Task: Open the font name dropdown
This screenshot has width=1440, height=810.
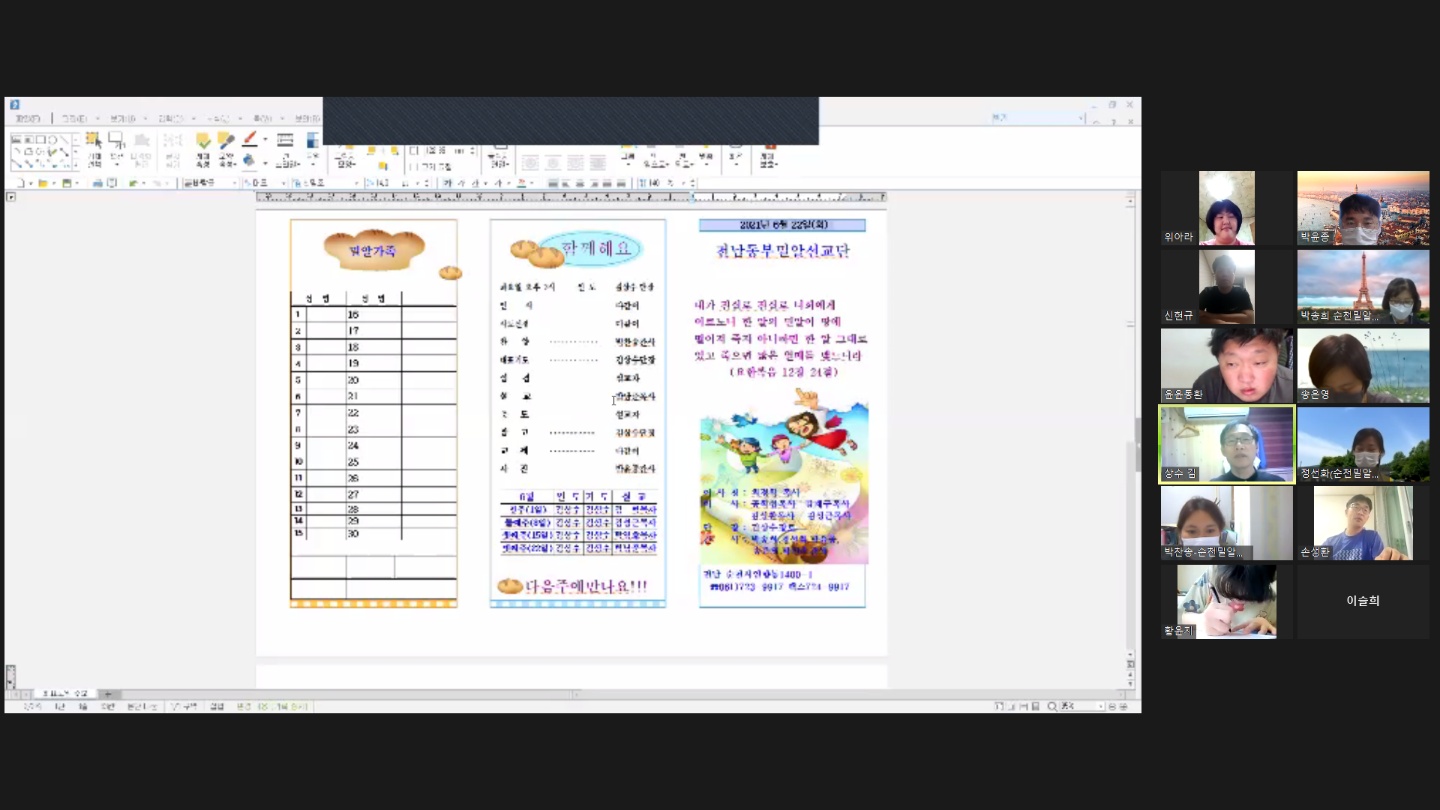Action: 326,183
